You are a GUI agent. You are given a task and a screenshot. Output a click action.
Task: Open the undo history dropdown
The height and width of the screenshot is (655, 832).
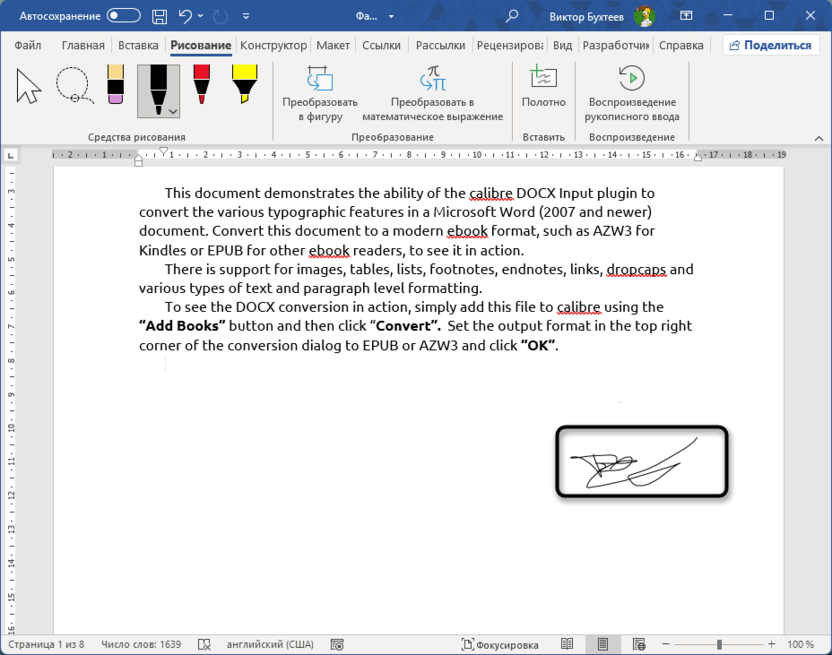pyautogui.click(x=200, y=16)
